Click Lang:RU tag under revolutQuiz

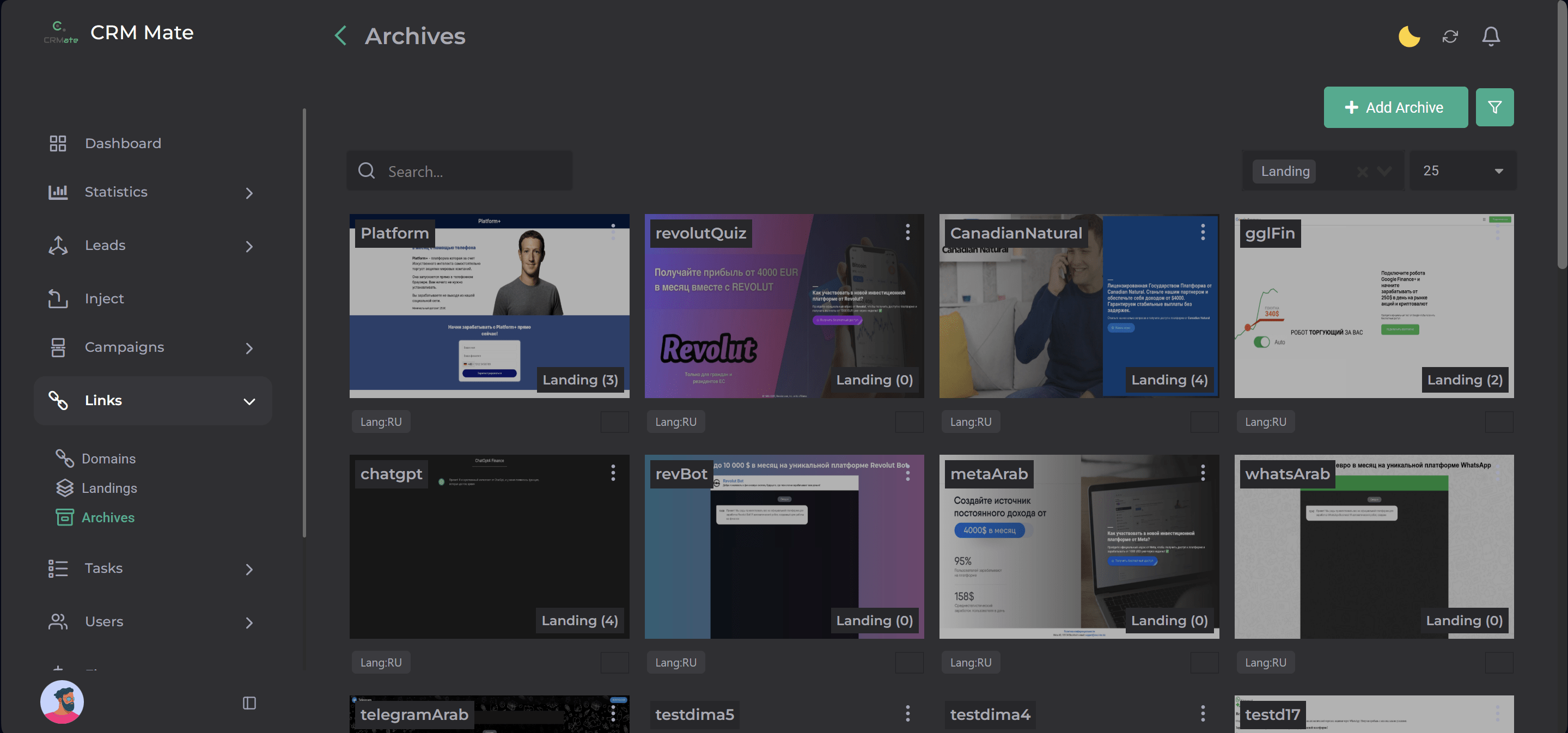coord(676,422)
